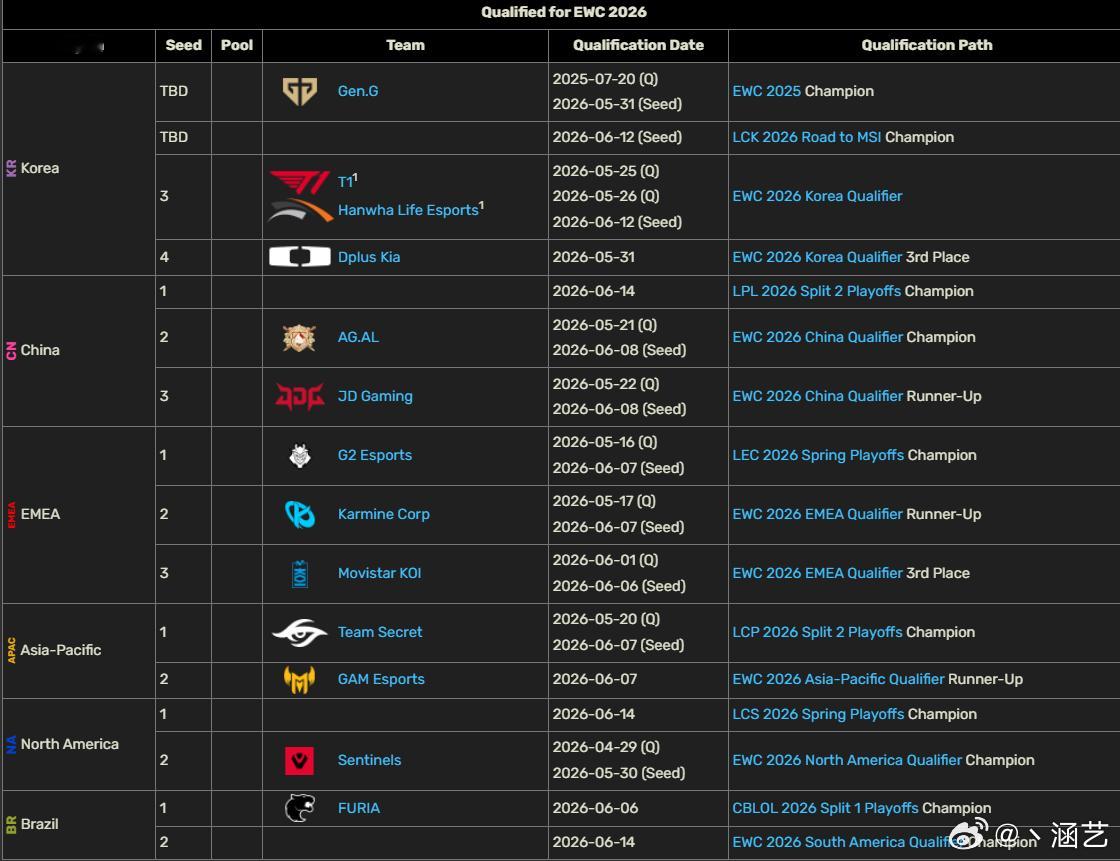Follow the EWC 2026 Asia-Pacific Qualifier link

click(839, 680)
